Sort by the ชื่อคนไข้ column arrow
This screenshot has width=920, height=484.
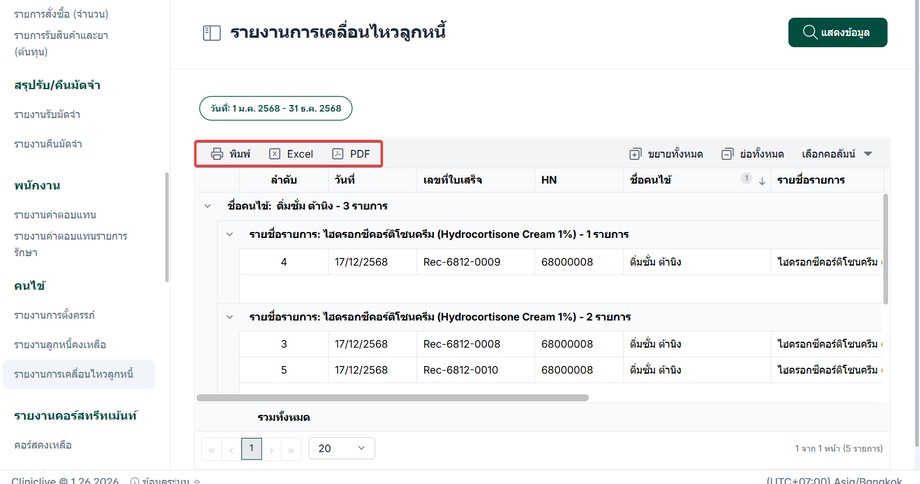point(762,181)
